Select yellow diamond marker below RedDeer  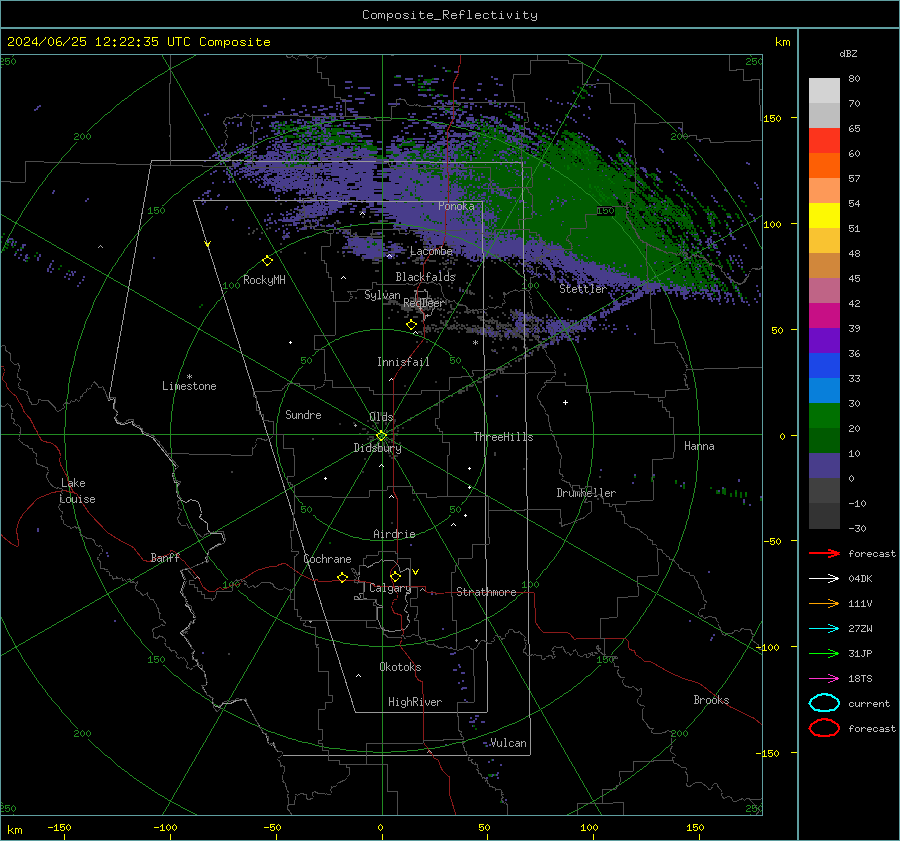tap(411, 325)
